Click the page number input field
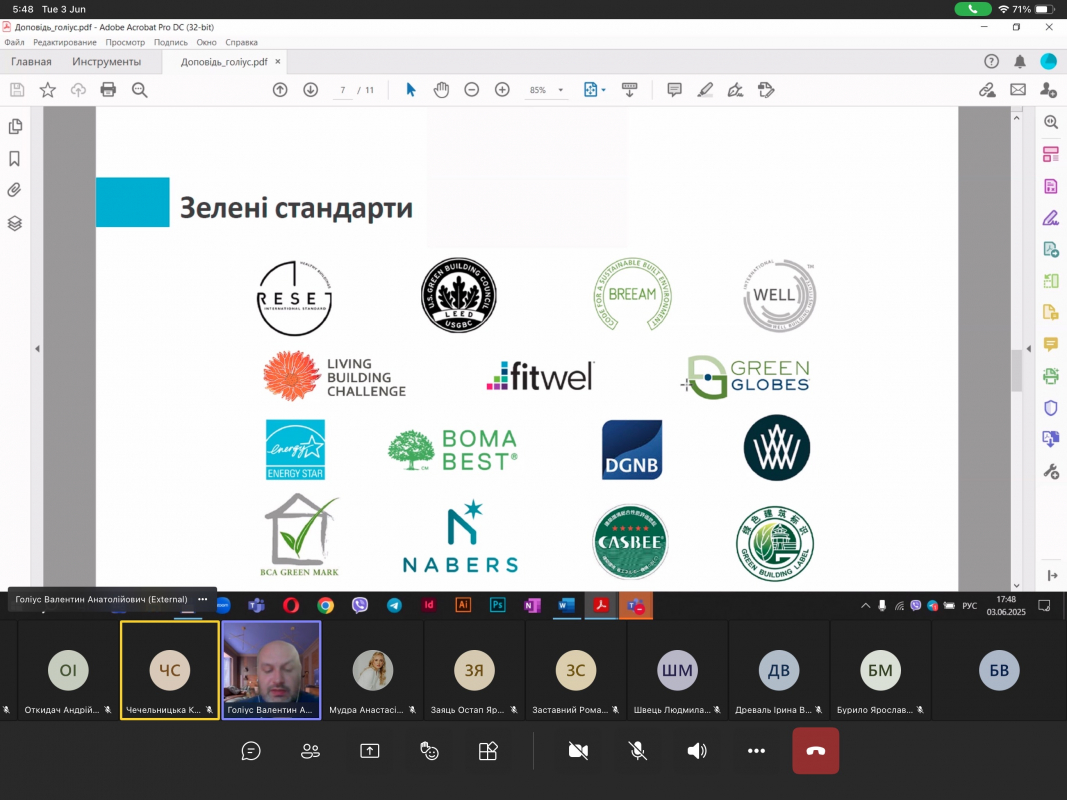 343,90
